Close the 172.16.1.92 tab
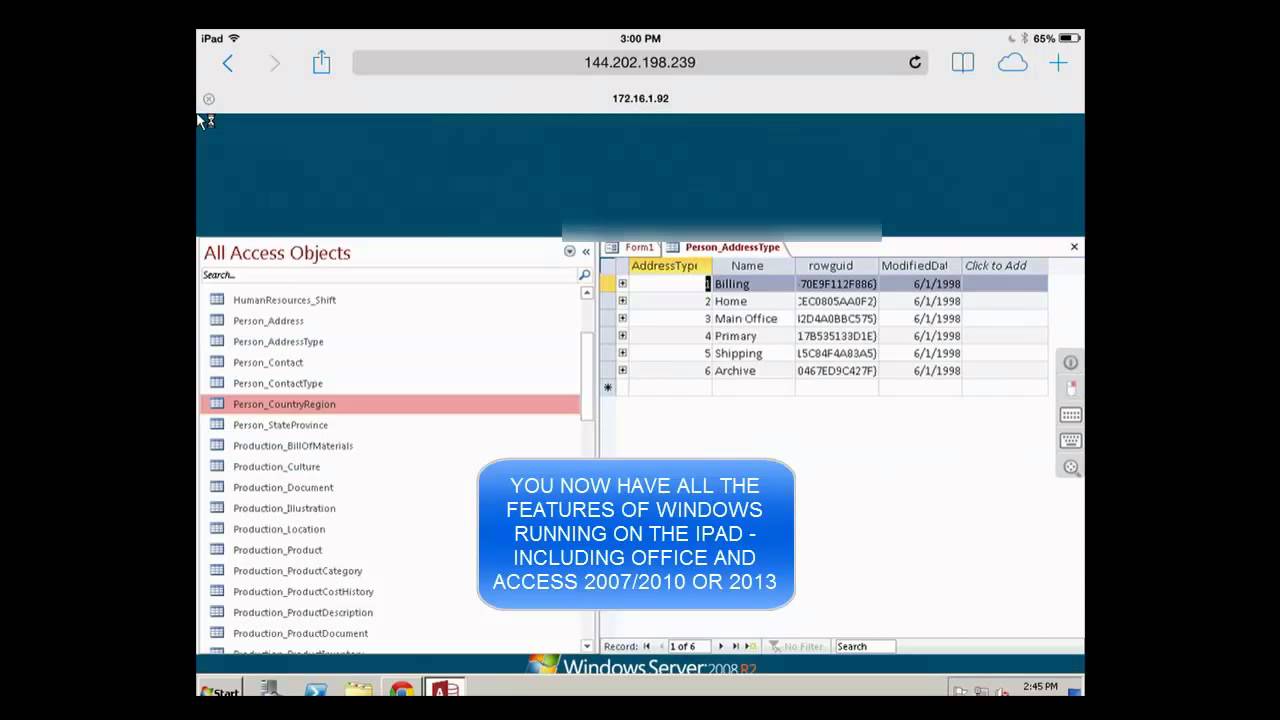This screenshot has width=1280, height=720. pos(209,99)
